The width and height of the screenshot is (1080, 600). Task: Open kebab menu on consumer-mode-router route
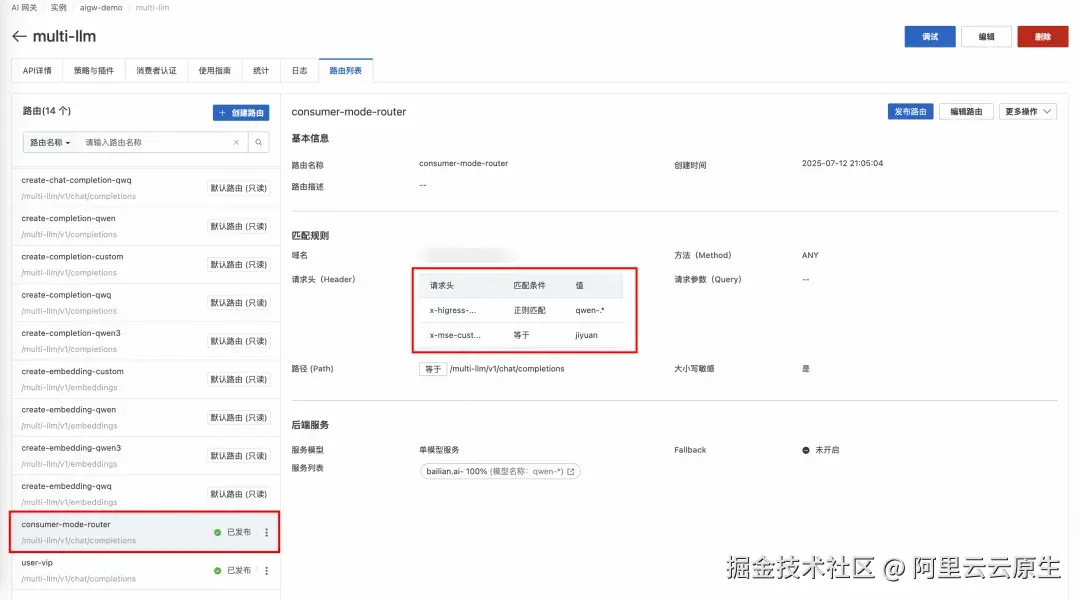(266, 532)
